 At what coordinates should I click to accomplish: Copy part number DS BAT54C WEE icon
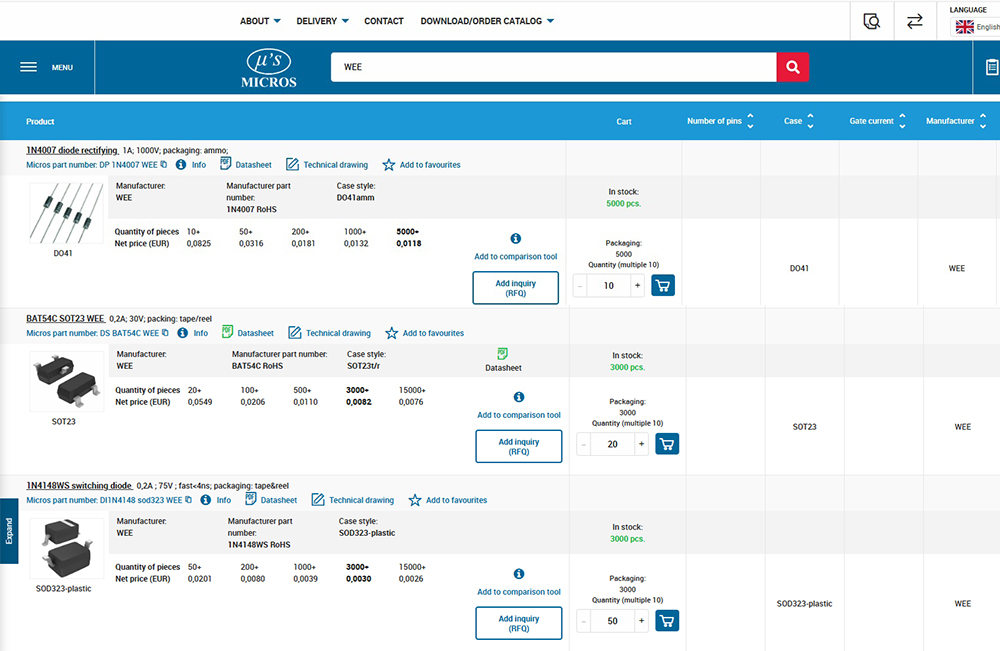(165, 333)
